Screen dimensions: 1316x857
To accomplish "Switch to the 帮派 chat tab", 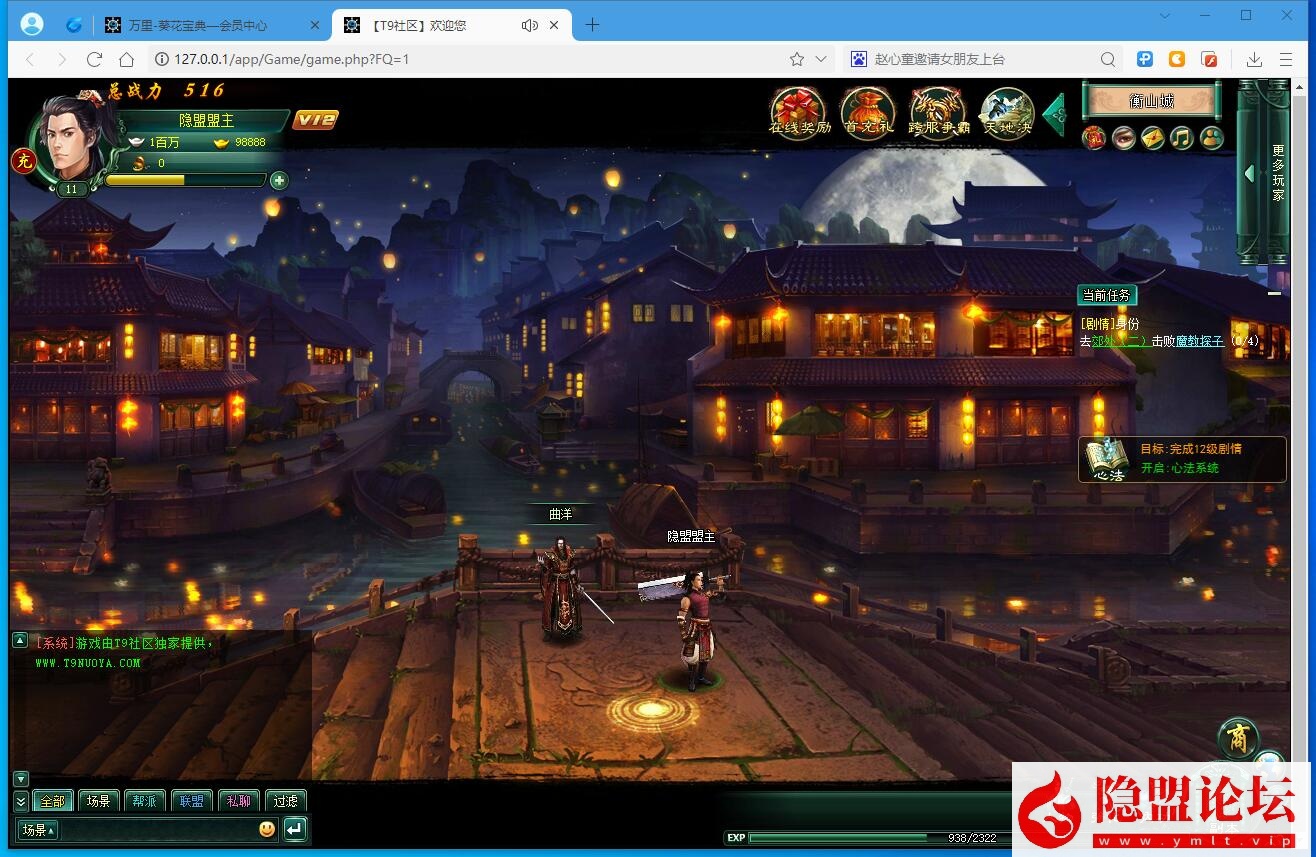I will tap(144, 801).
